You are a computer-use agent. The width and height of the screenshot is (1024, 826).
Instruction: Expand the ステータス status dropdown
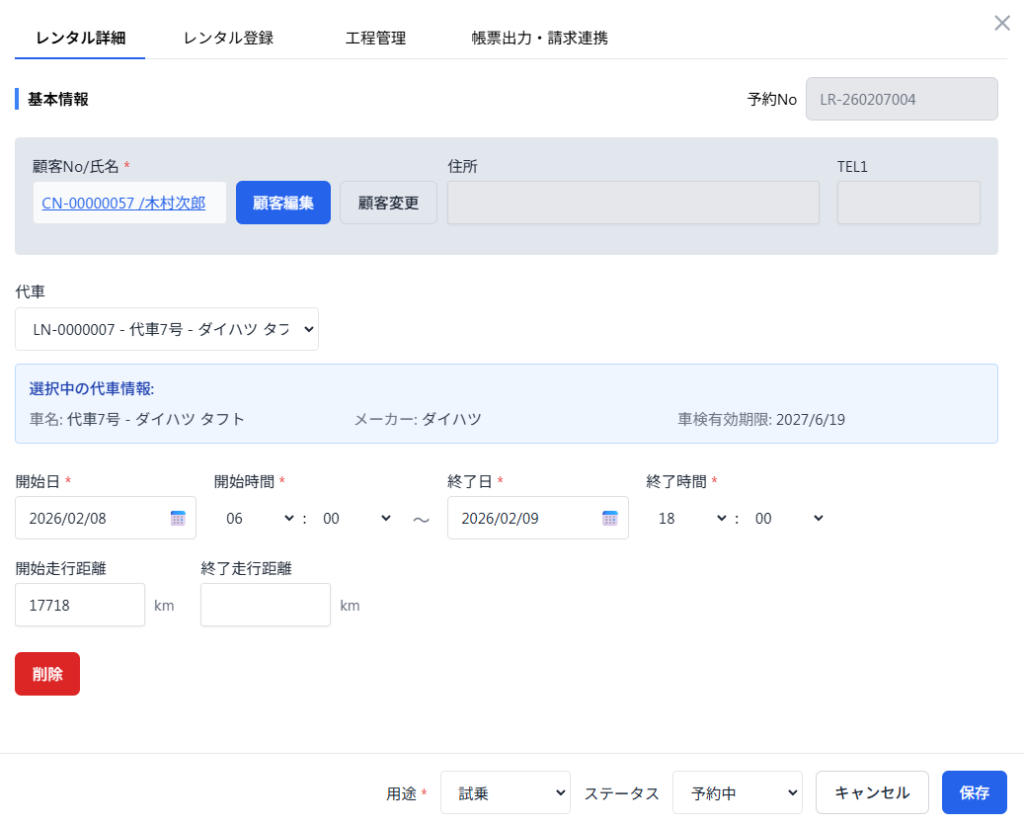[737, 793]
